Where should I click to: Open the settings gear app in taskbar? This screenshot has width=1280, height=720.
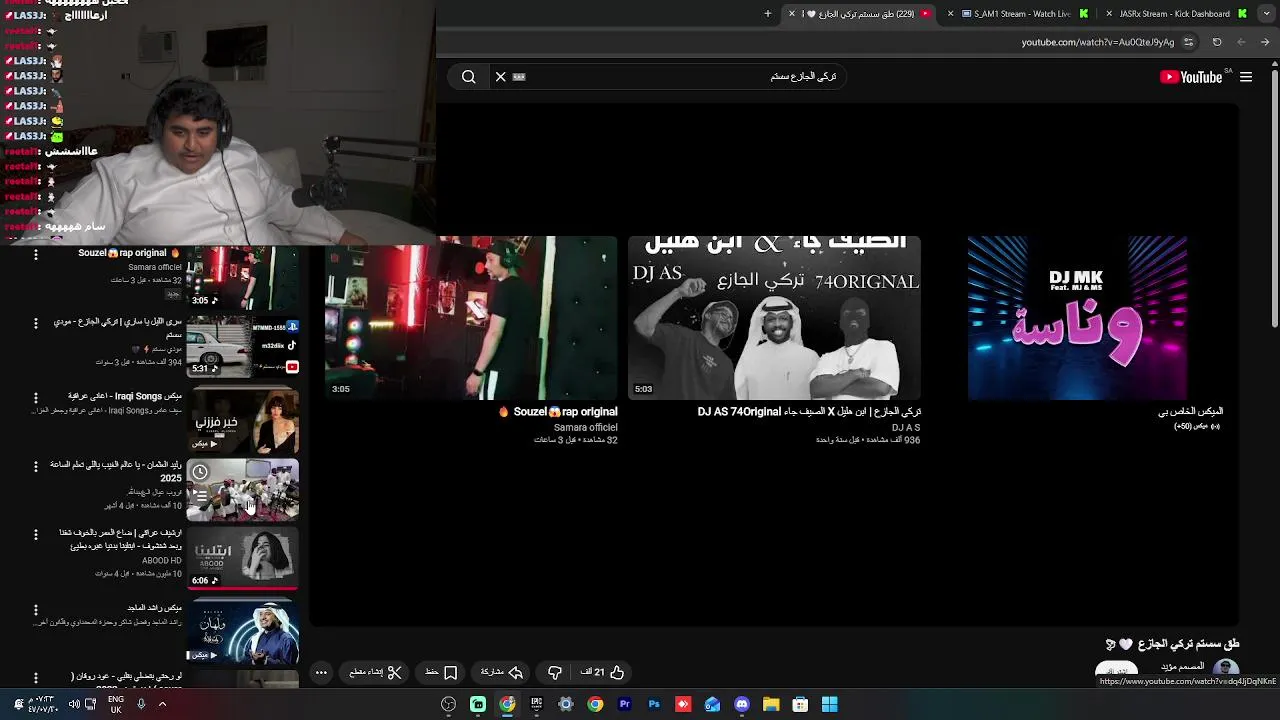tap(566, 704)
